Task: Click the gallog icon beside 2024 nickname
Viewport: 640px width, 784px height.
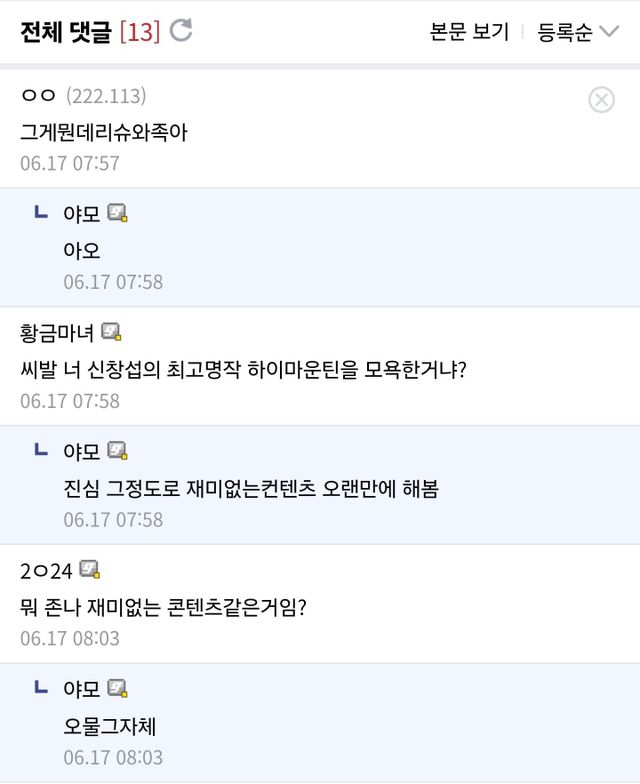Action: pos(90,570)
